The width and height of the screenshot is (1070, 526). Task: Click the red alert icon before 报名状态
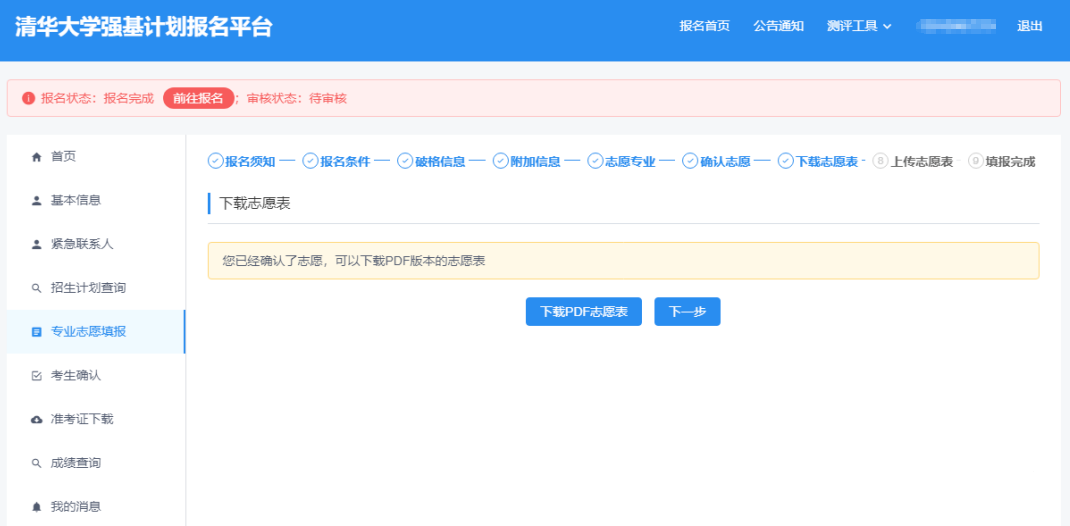pos(28,98)
